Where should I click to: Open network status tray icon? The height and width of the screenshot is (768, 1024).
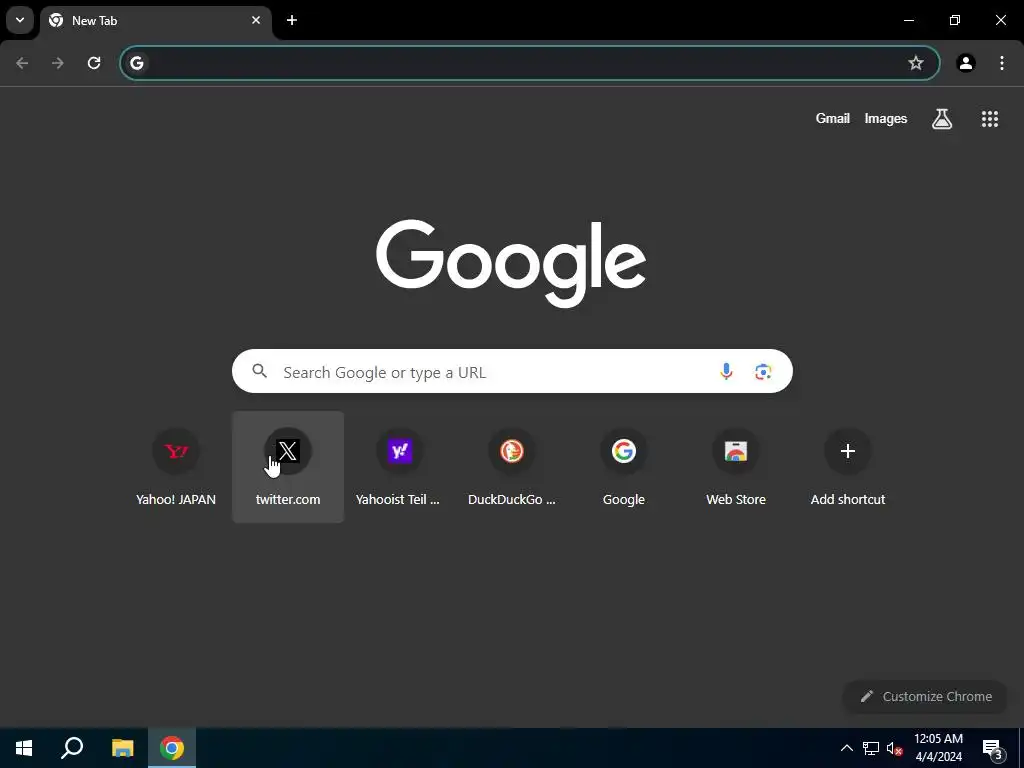[871, 748]
